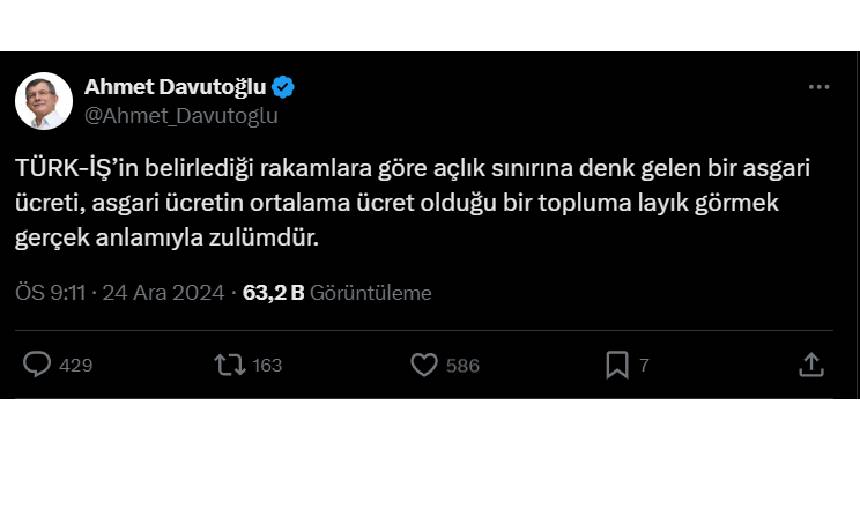
Task: Click the 586 likes count
Action: coord(463,366)
